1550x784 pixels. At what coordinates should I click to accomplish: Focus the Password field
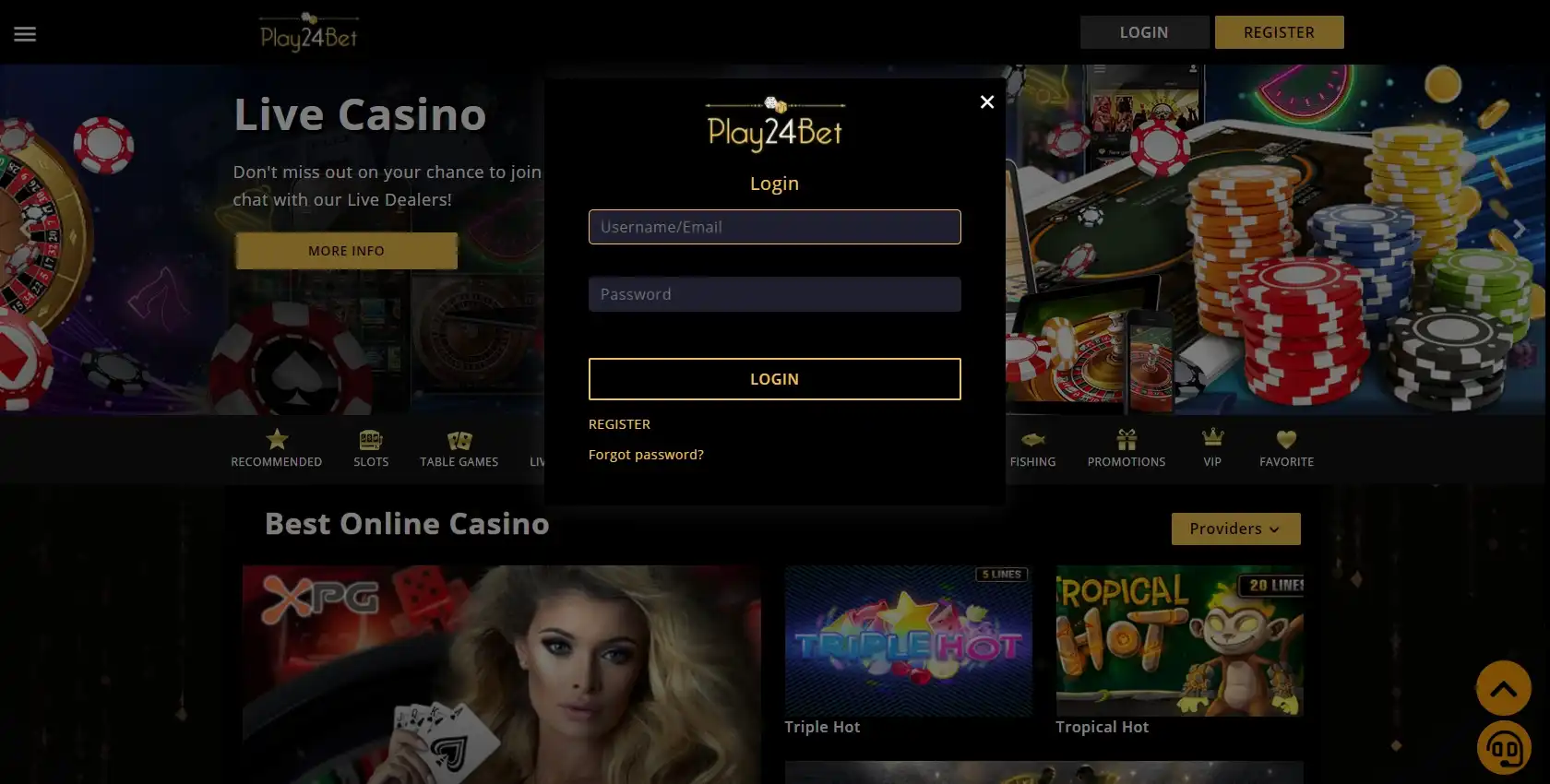pyautogui.click(x=775, y=294)
